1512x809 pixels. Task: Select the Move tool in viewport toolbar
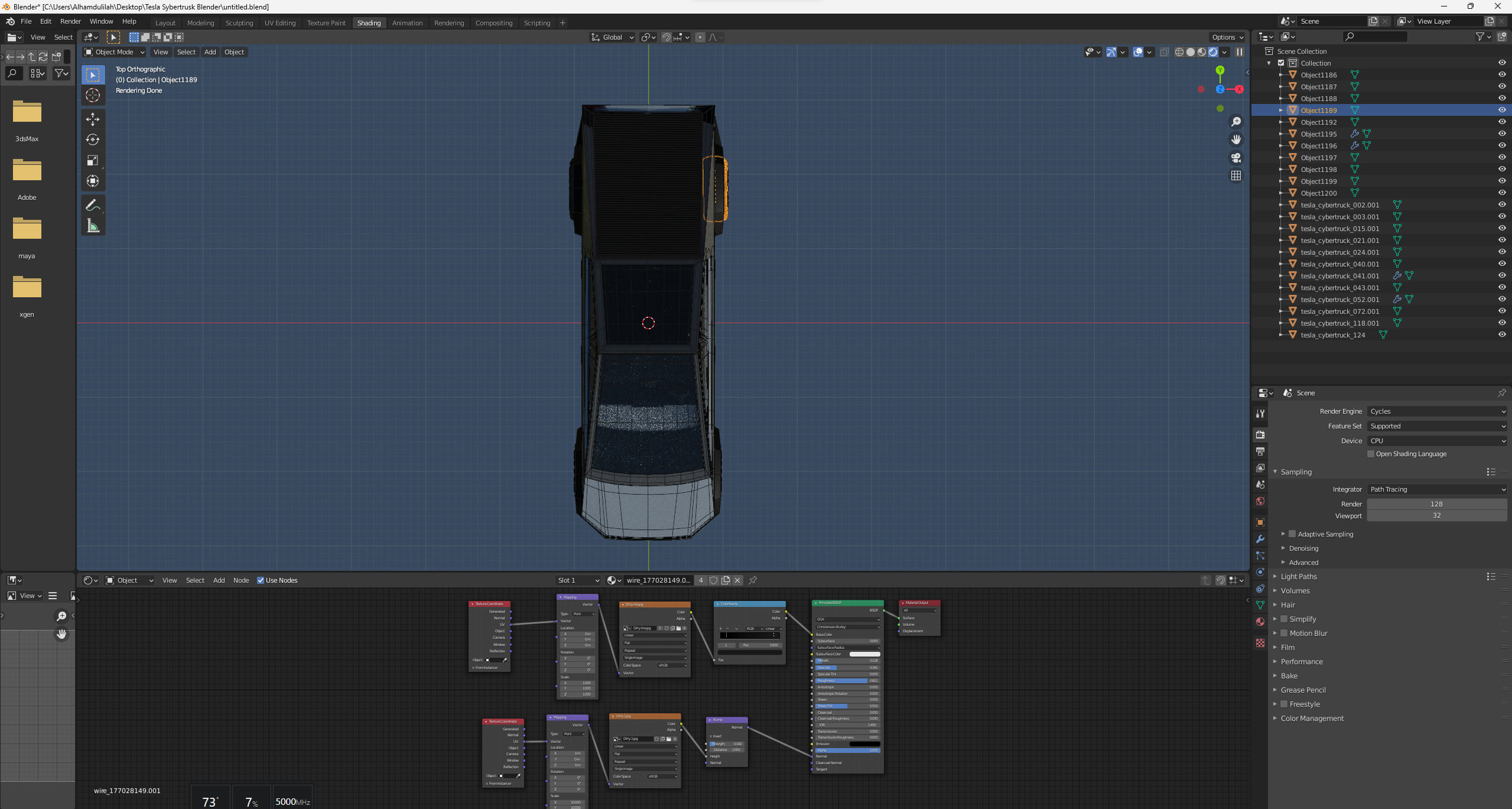(x=93, y=119)
